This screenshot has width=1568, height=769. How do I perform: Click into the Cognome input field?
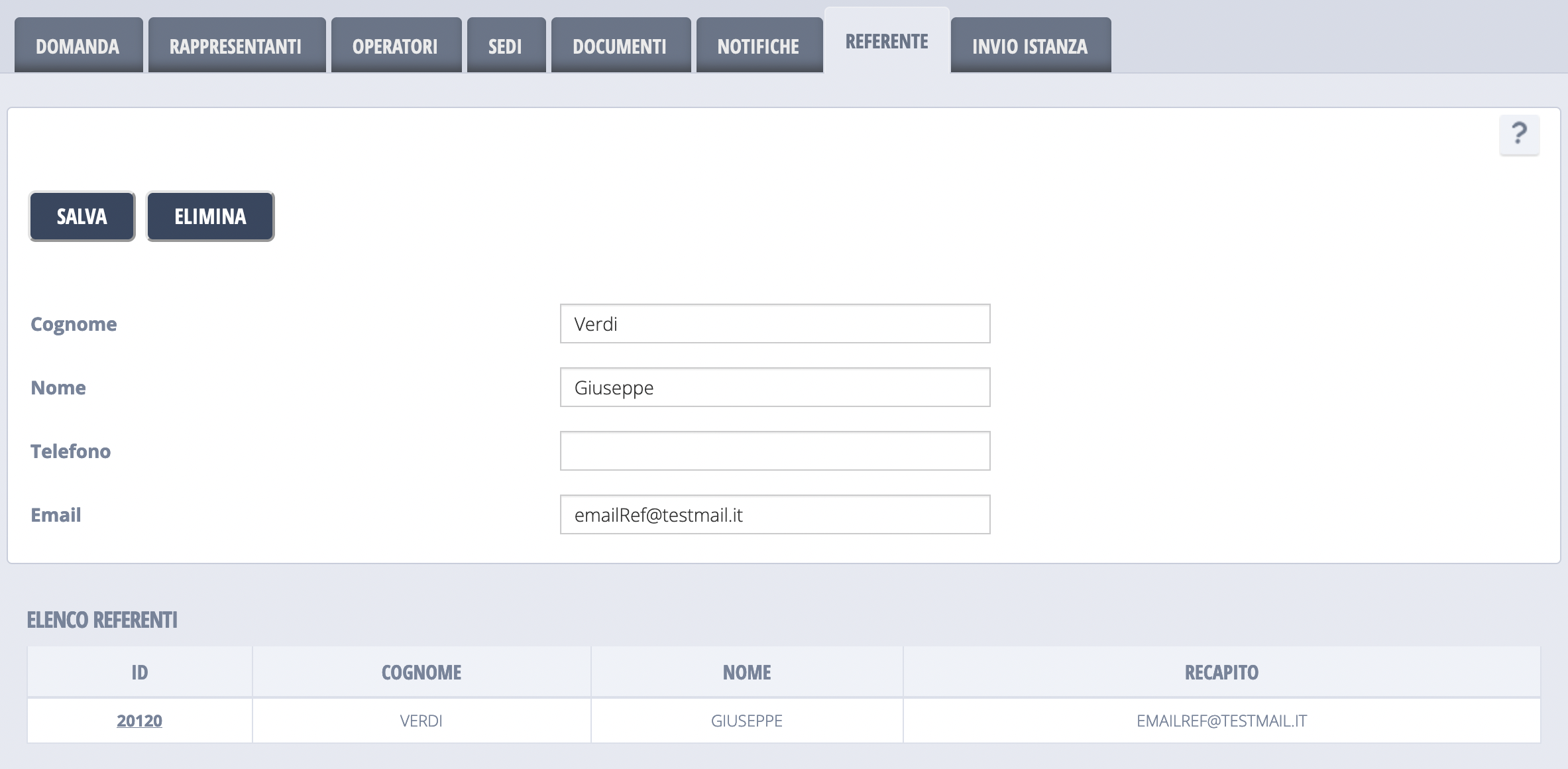(x=775, y=324)
